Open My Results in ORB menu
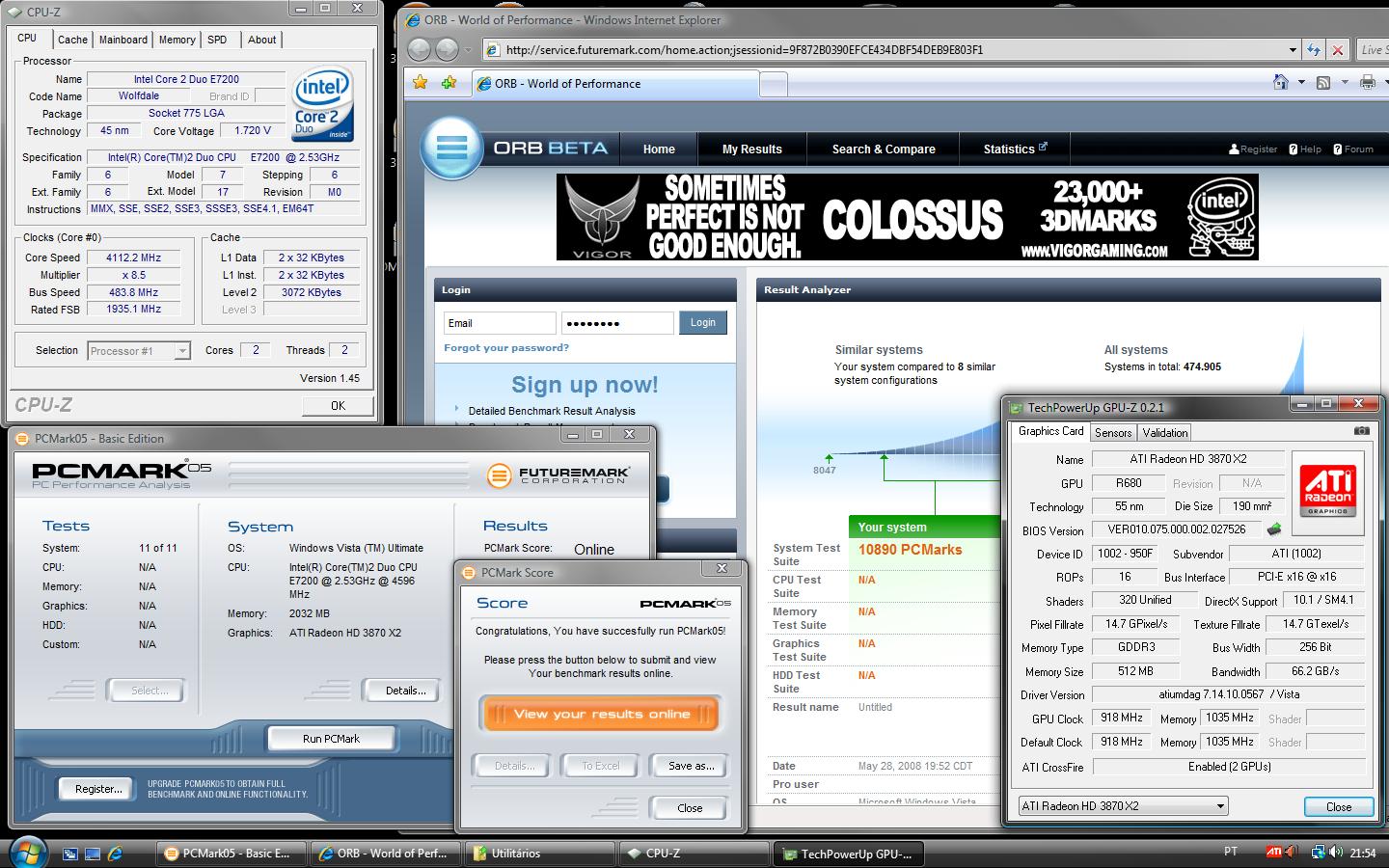Screen dimensions: 1389x868 tap(752, 149)
